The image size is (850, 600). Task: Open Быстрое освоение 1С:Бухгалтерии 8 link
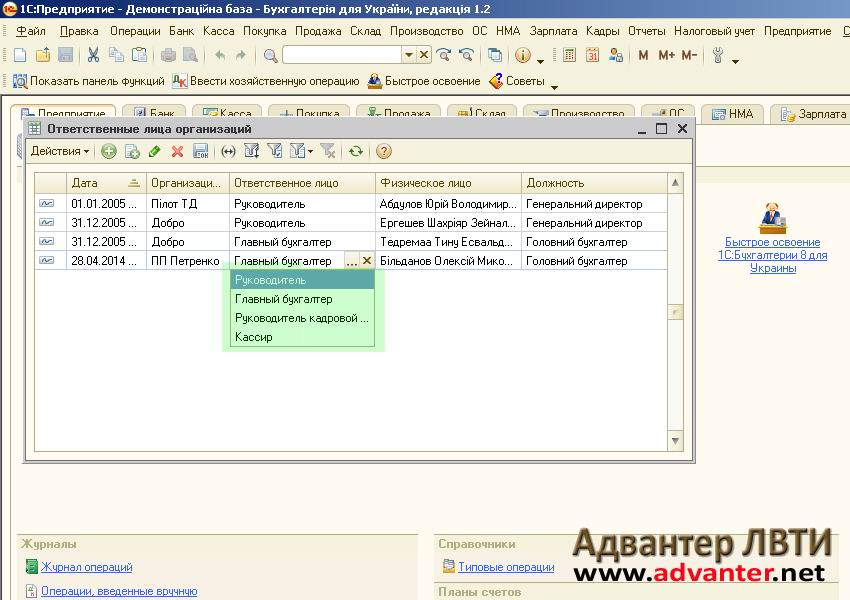click(772, 255)
